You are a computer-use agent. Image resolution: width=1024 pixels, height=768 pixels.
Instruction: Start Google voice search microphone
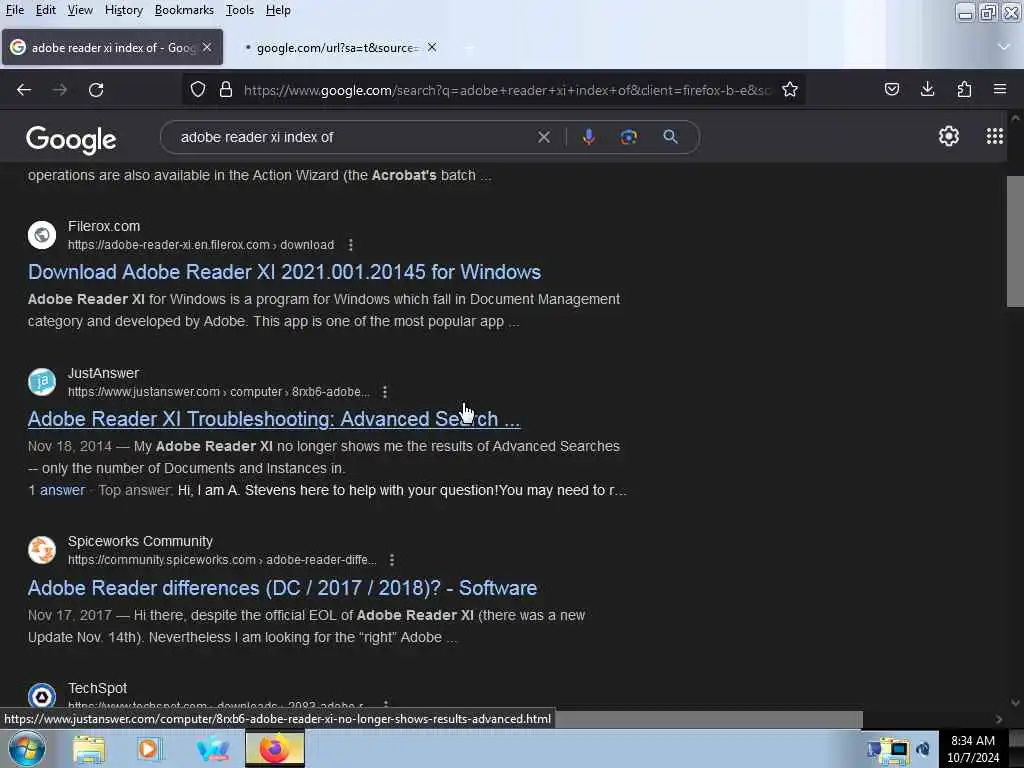pos(588,137)
